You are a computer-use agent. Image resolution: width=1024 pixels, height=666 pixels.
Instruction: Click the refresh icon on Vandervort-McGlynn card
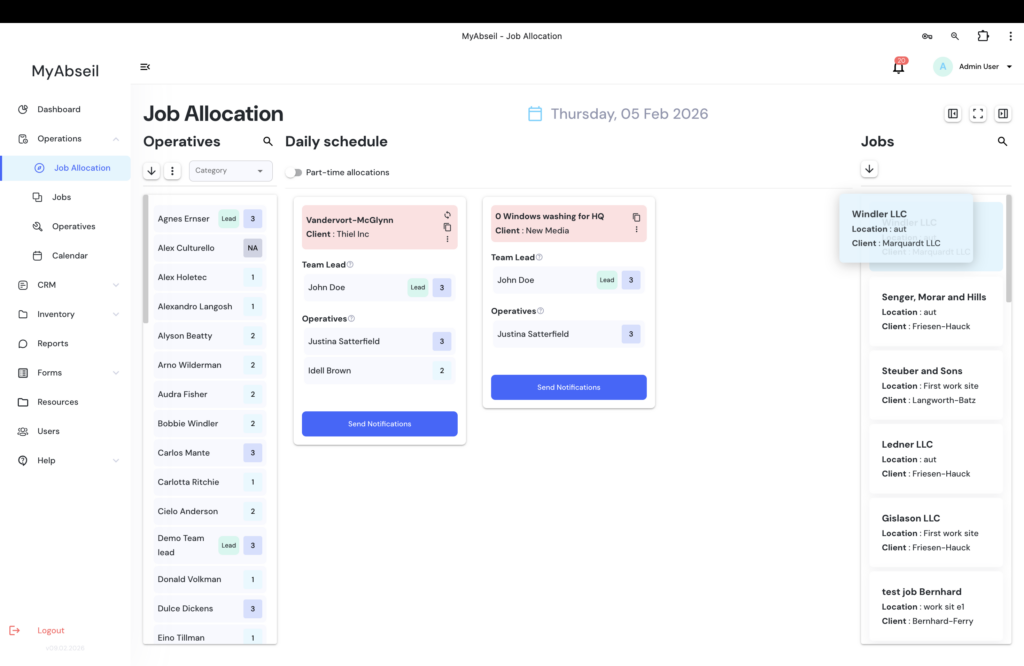click(x=447, y=215)
